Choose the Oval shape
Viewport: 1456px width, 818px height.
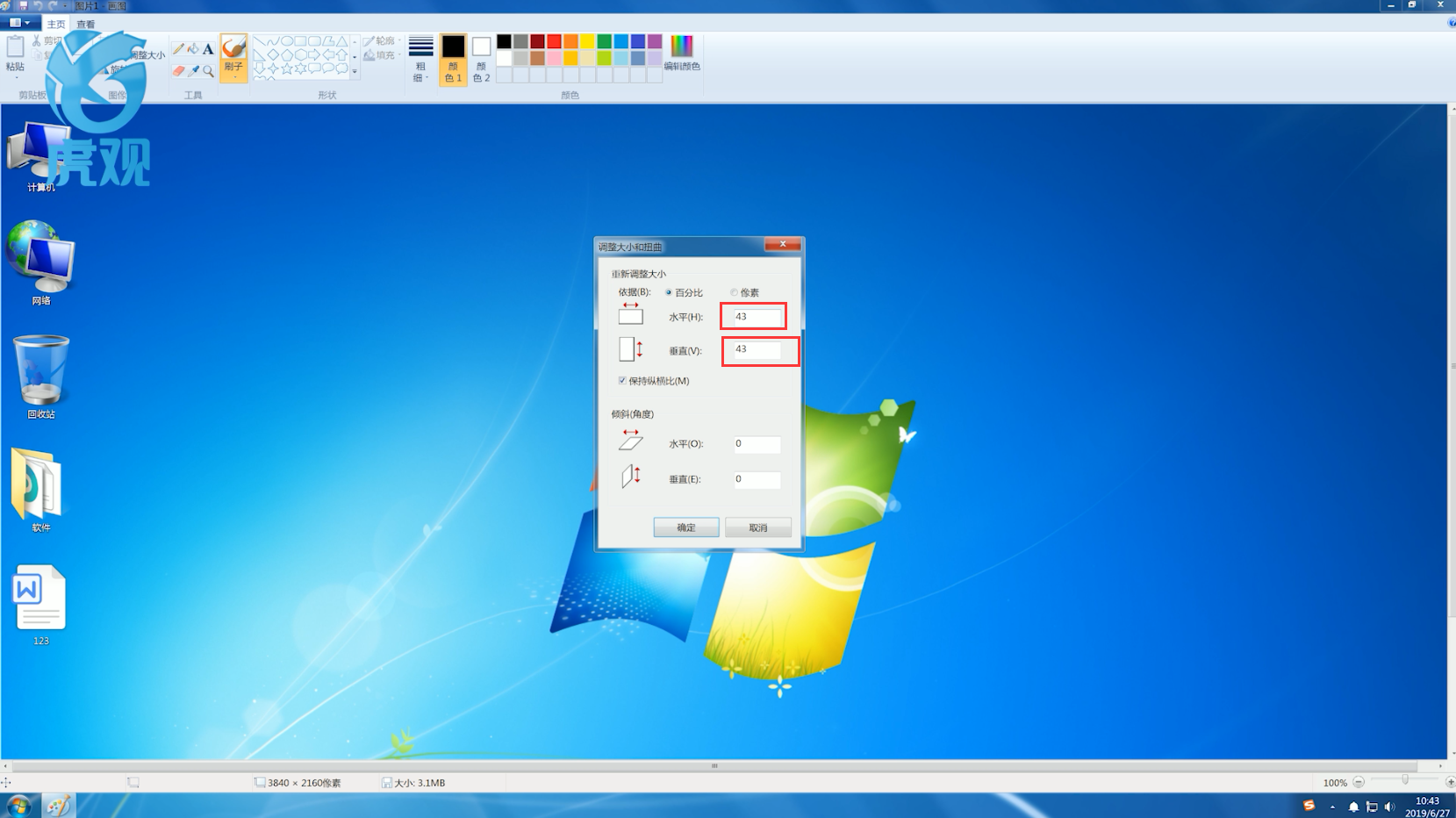287,41
